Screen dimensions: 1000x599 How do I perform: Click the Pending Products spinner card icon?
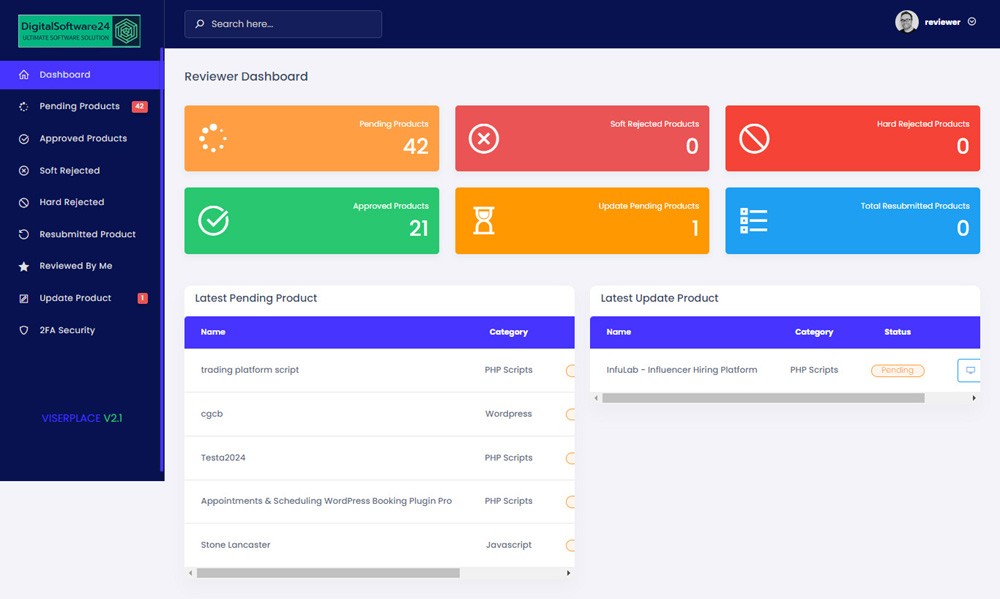(x=213, y=138)
